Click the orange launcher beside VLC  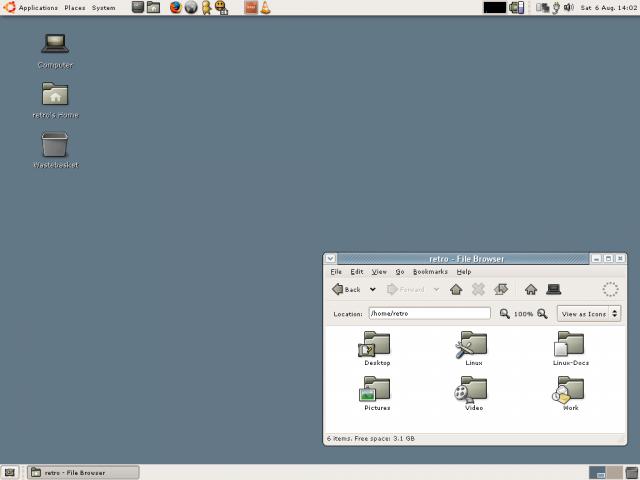click(x=251, y=7)
